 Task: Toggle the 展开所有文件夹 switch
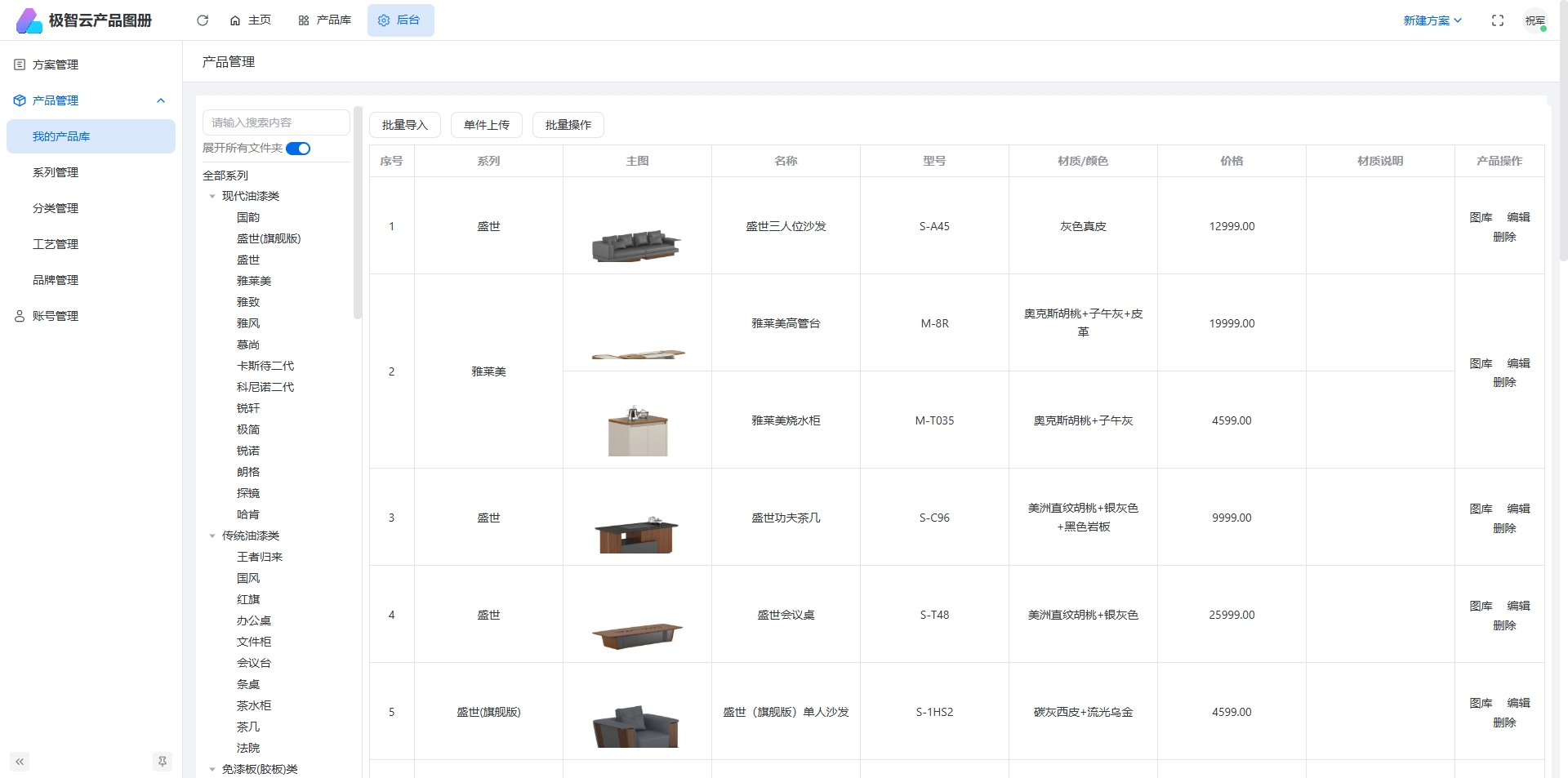tap(298, 149)
